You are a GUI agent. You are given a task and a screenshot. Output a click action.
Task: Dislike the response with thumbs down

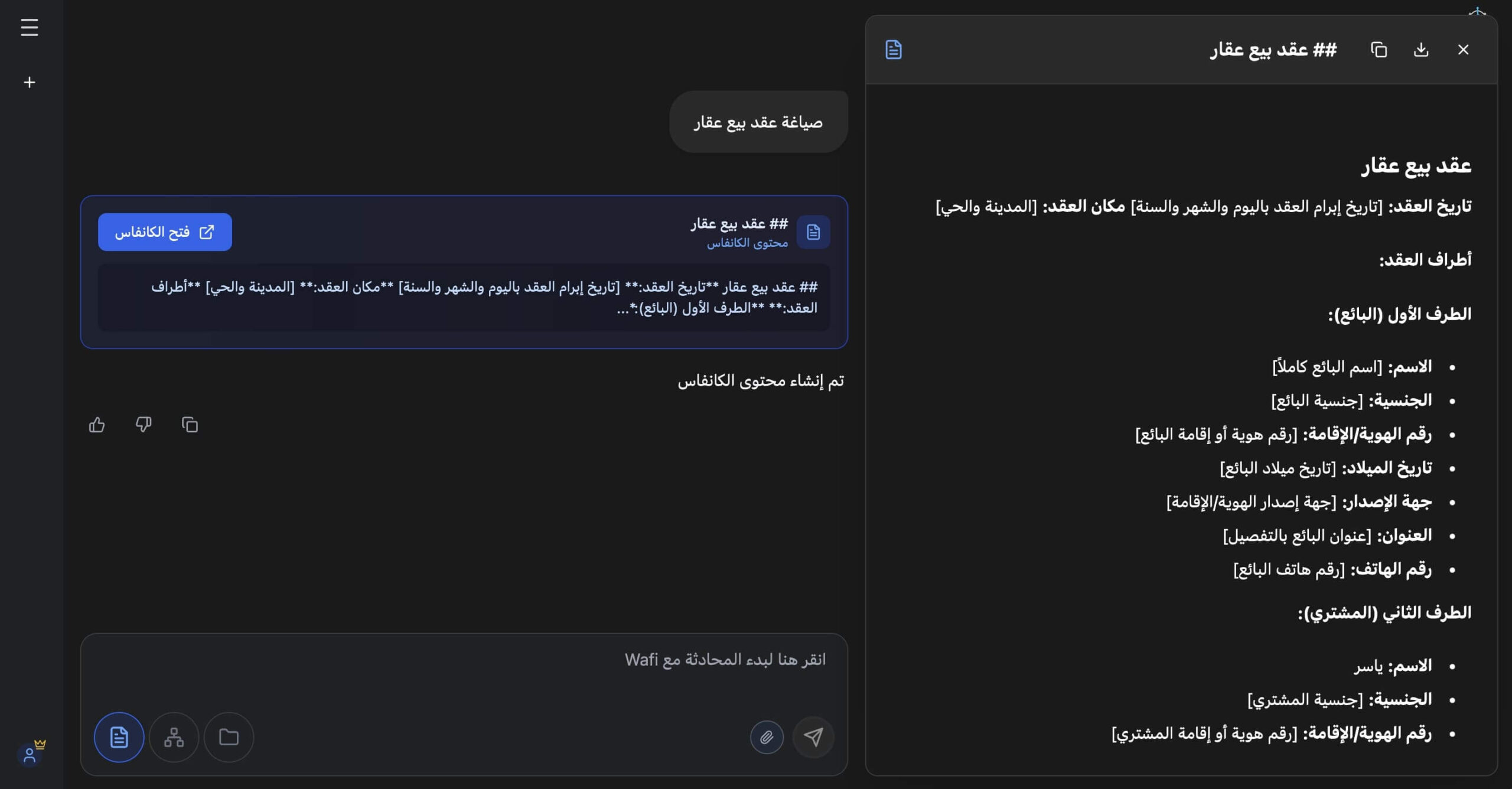click(x=144, y=425)
